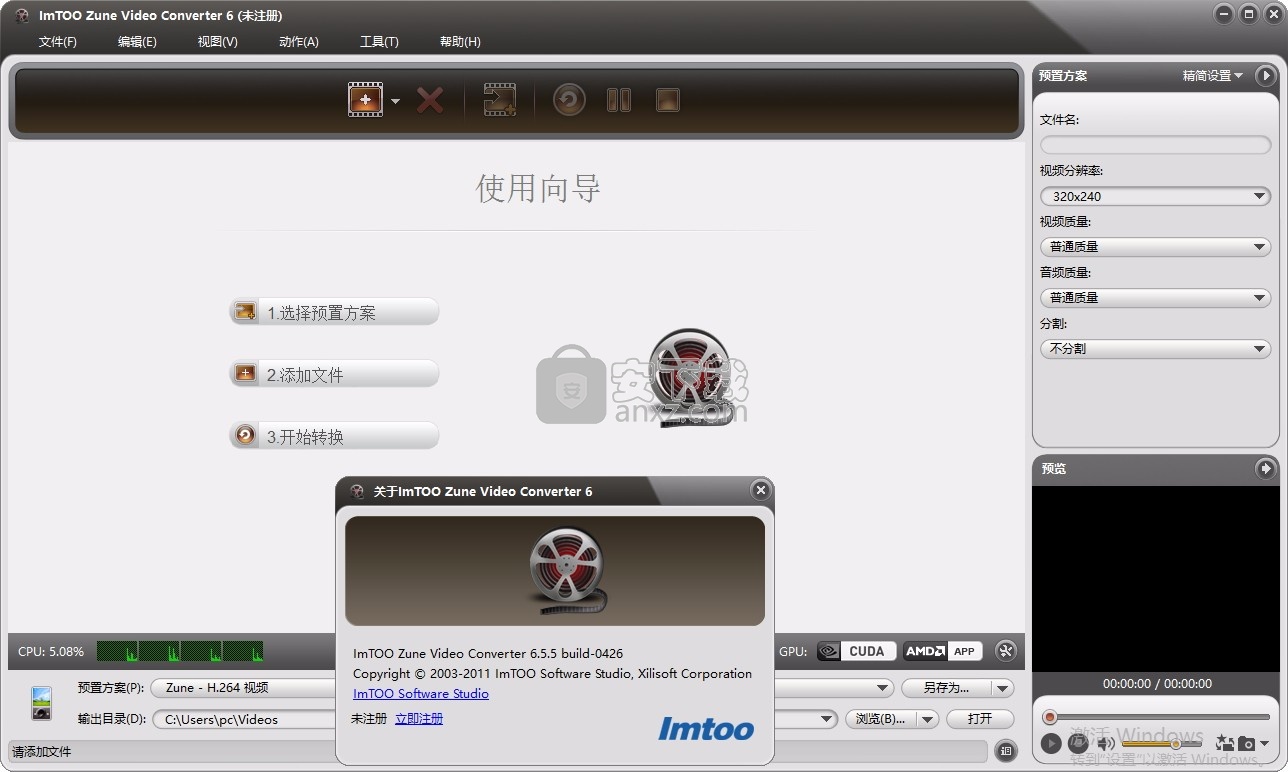Take a snapshot with the camera icon
The width and height of the screenshot is (1288, 772).
pyautogui.click(x=1246, y=743)
